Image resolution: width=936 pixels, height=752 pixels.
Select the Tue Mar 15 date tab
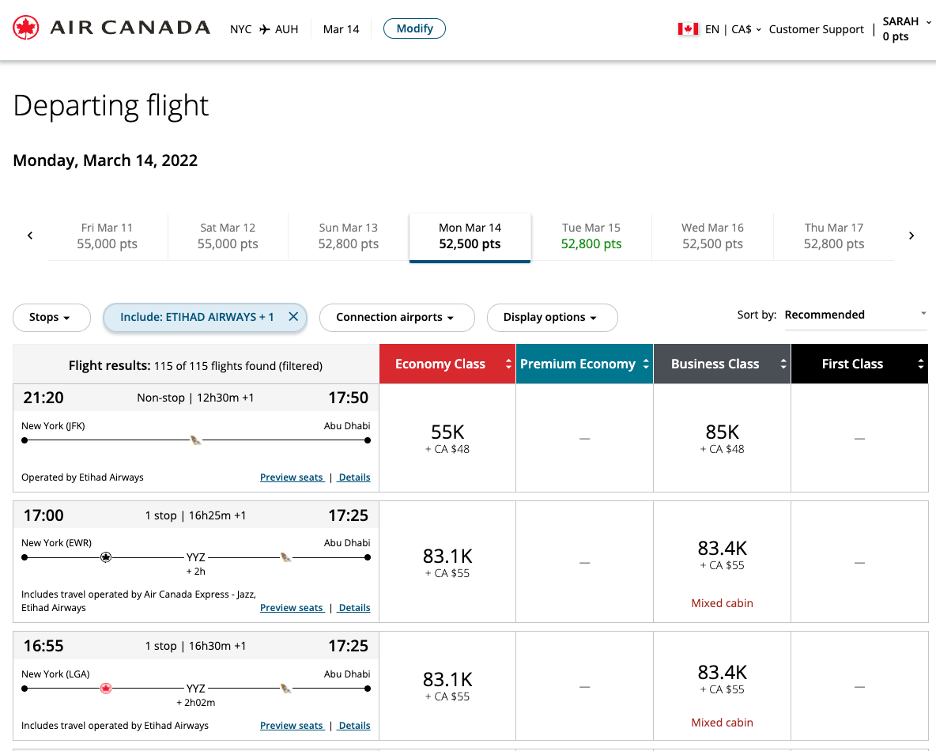pos(590,236)
